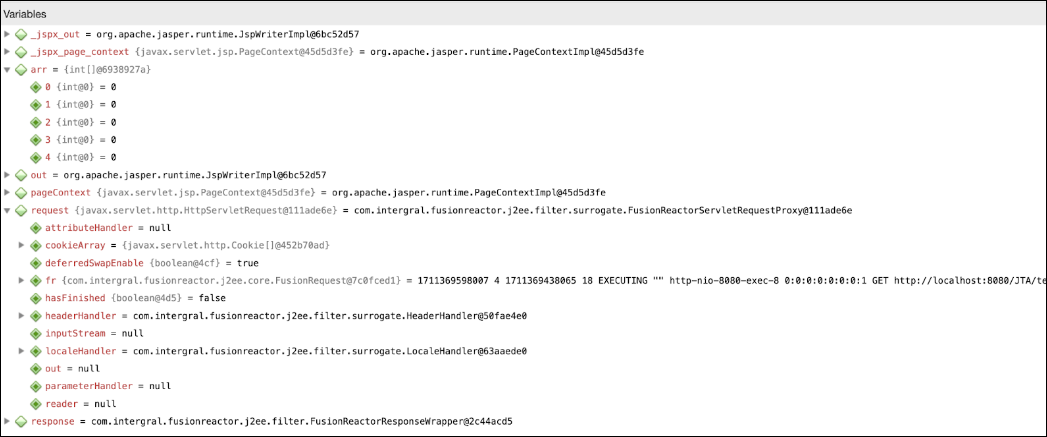Image resolution: width=1047 pixels, height=437 pixels.
Task: Expand the cookieArray field
Action: click(22, 245)
